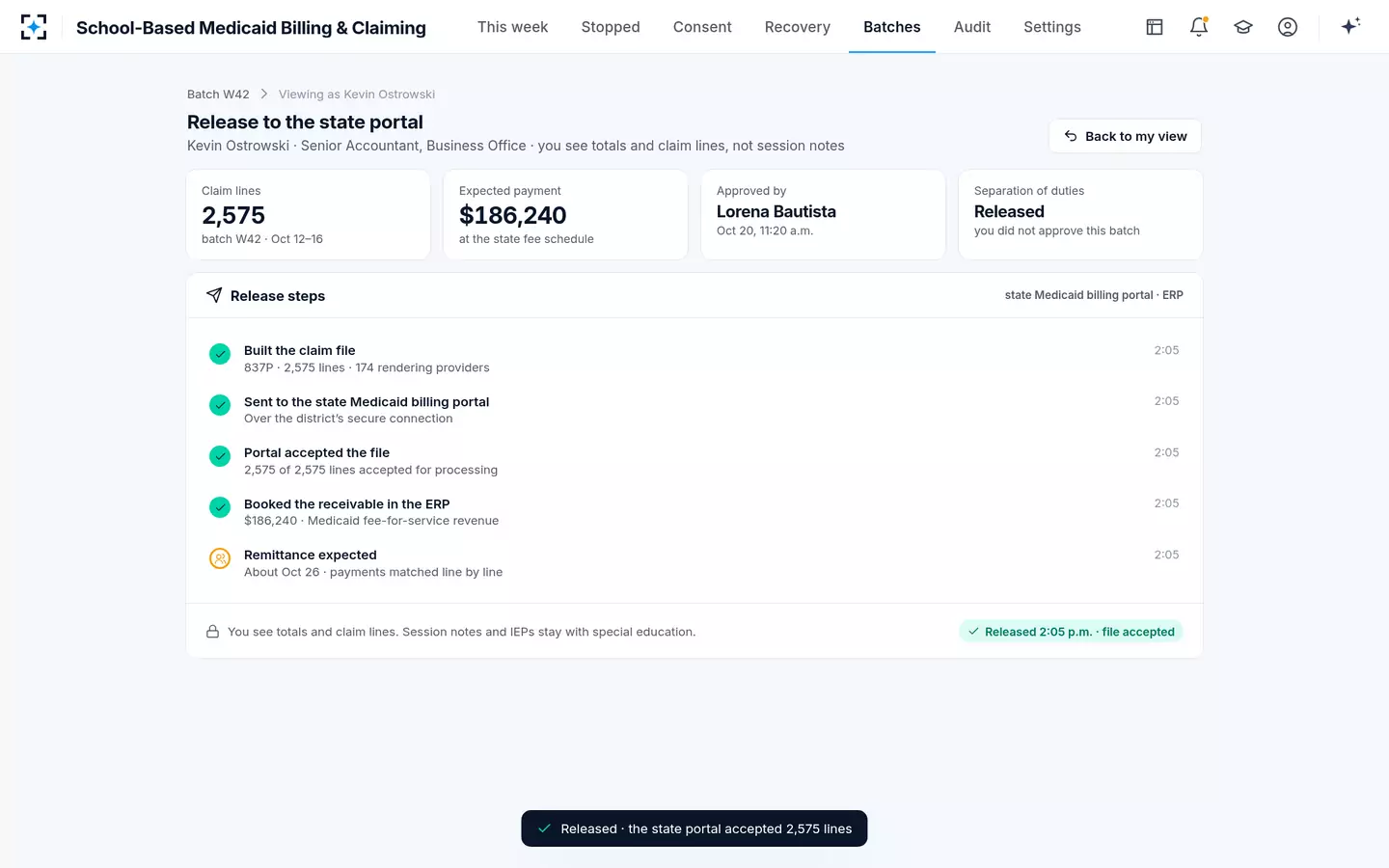Click the Claim lines 2,575 card
This screenshot has width=1389, height=868.
[309, 214]
